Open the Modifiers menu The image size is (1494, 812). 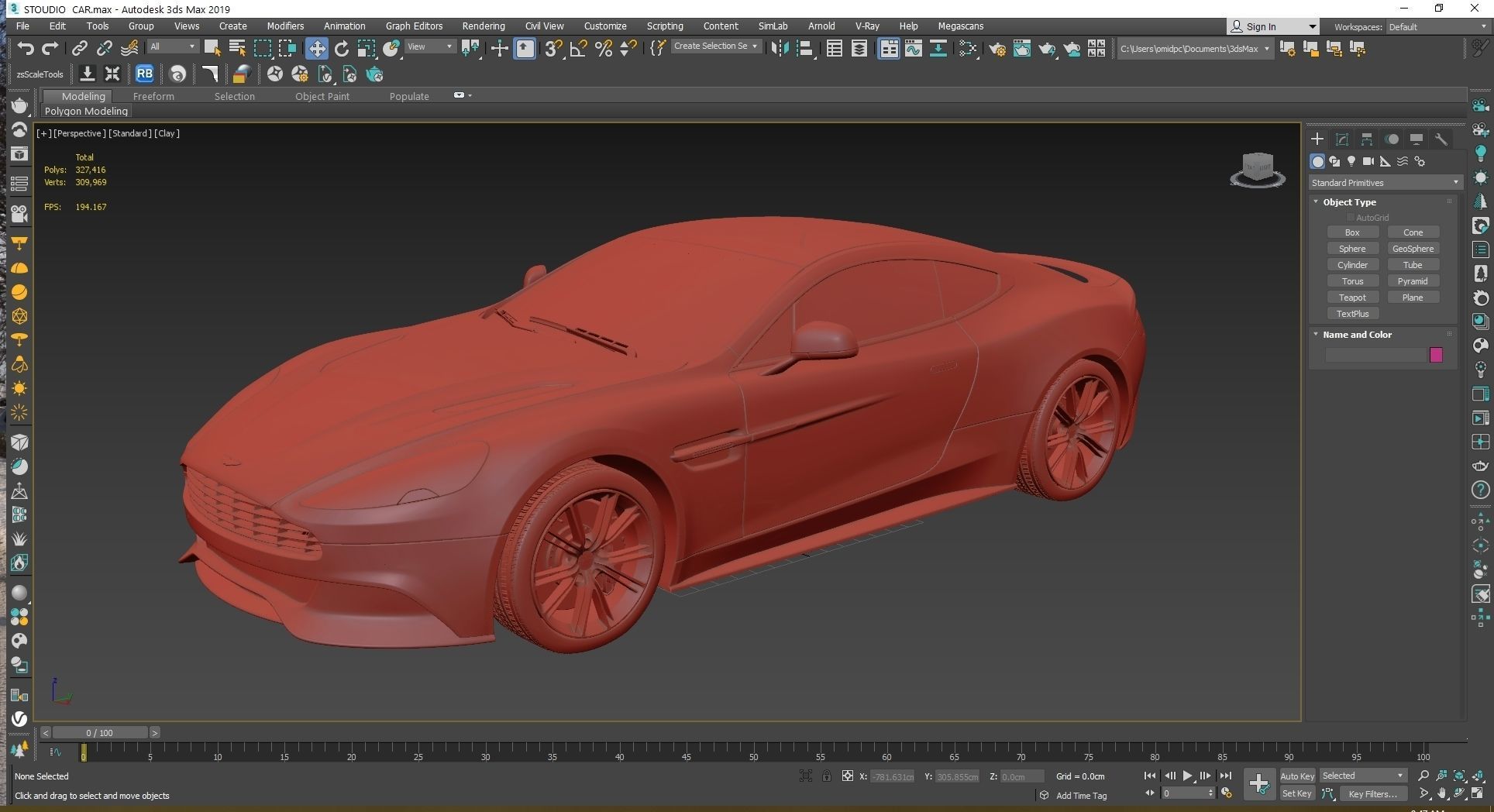(x=285, y=26)
